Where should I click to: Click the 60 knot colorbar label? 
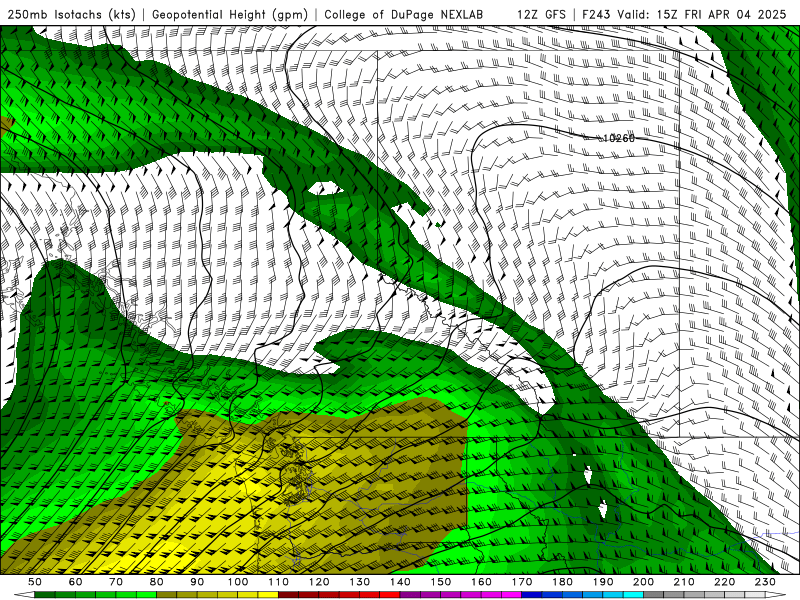75,582
